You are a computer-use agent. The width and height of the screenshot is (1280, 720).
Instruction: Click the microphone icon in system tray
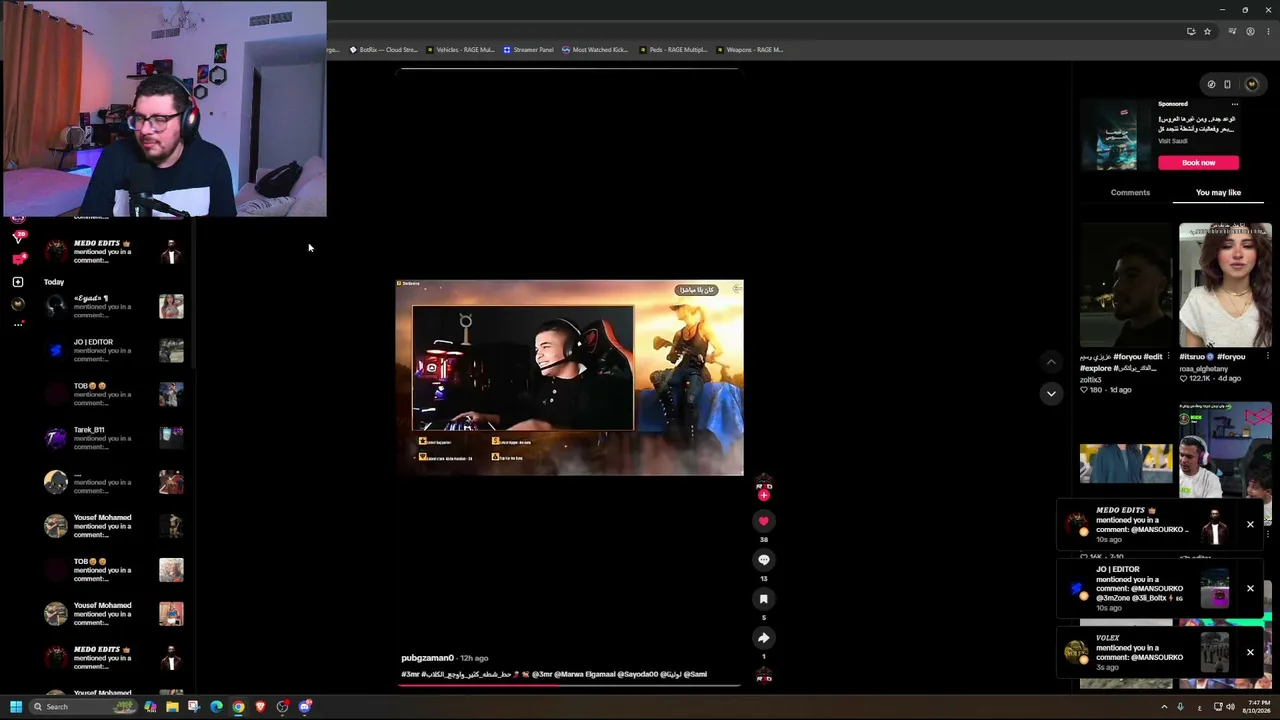click(1181, 707)
